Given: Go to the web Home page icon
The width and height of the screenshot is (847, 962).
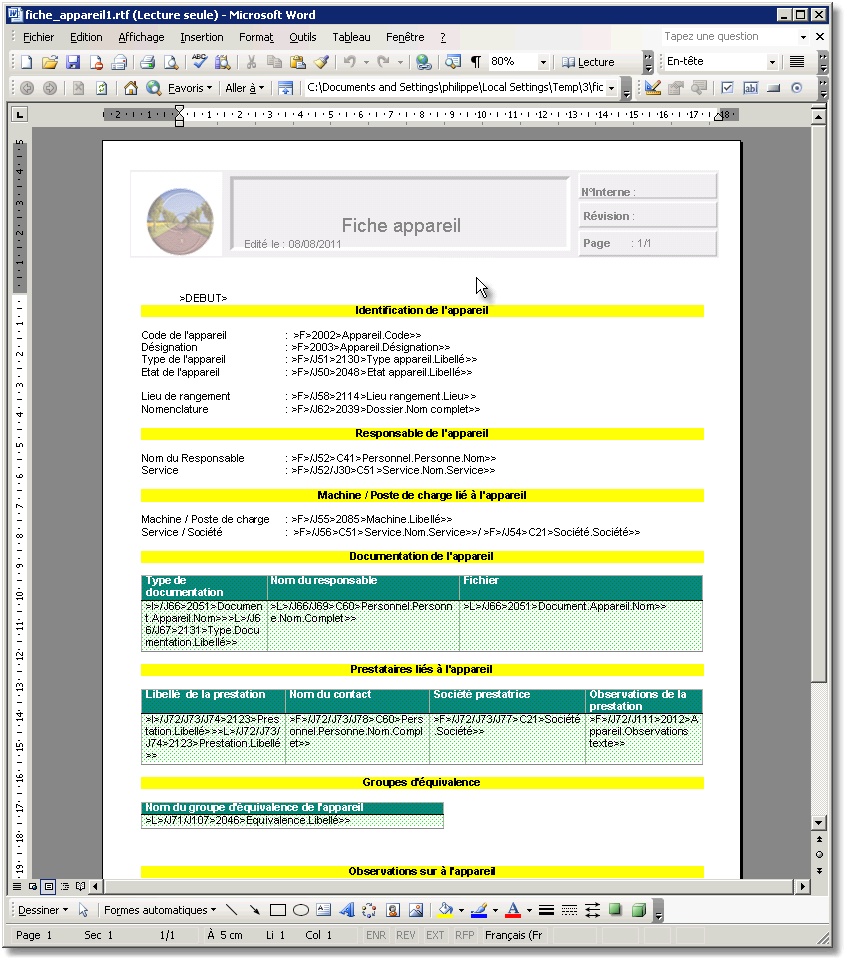Looking at the screenshot, I should [x=130, y=88].
